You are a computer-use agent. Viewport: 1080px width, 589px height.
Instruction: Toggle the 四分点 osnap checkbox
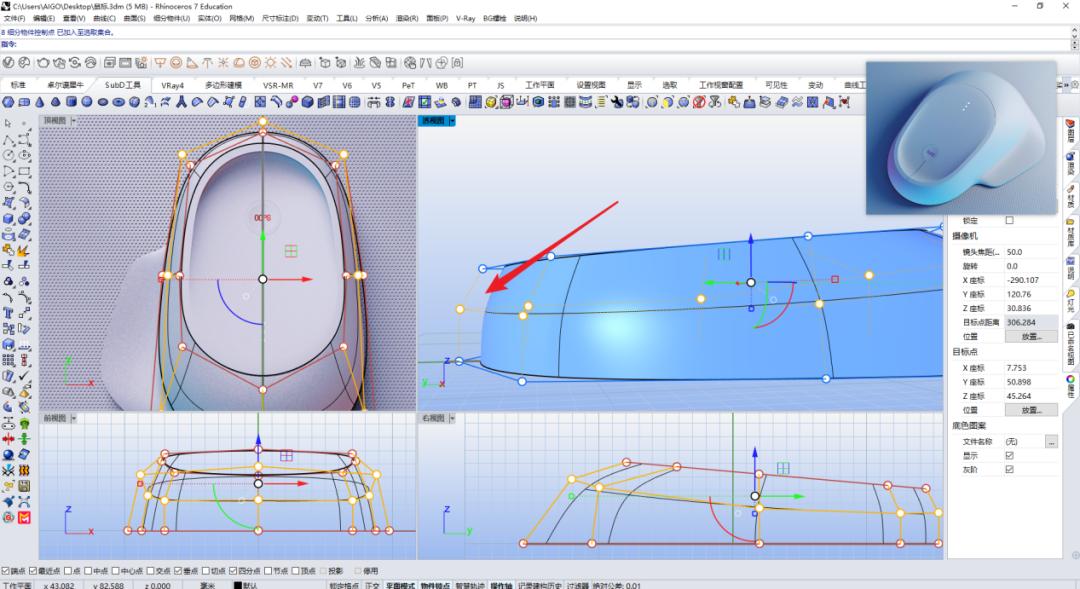click(x=233, y=570)
